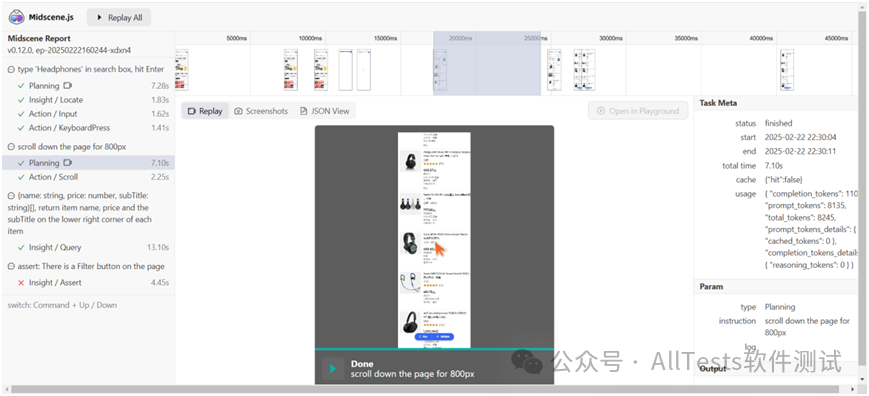Click the first timeline thumbnail, before 5000ms

tap(181, 69)
